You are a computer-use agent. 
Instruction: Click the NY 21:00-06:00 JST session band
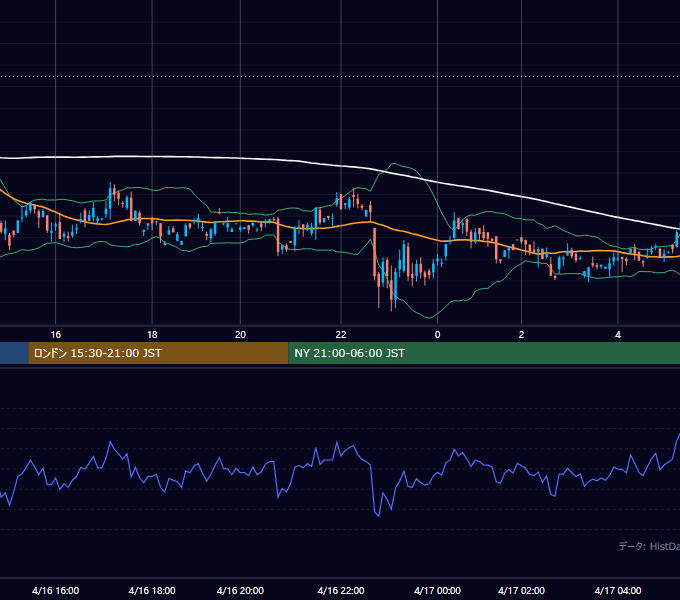coord(484,353)
